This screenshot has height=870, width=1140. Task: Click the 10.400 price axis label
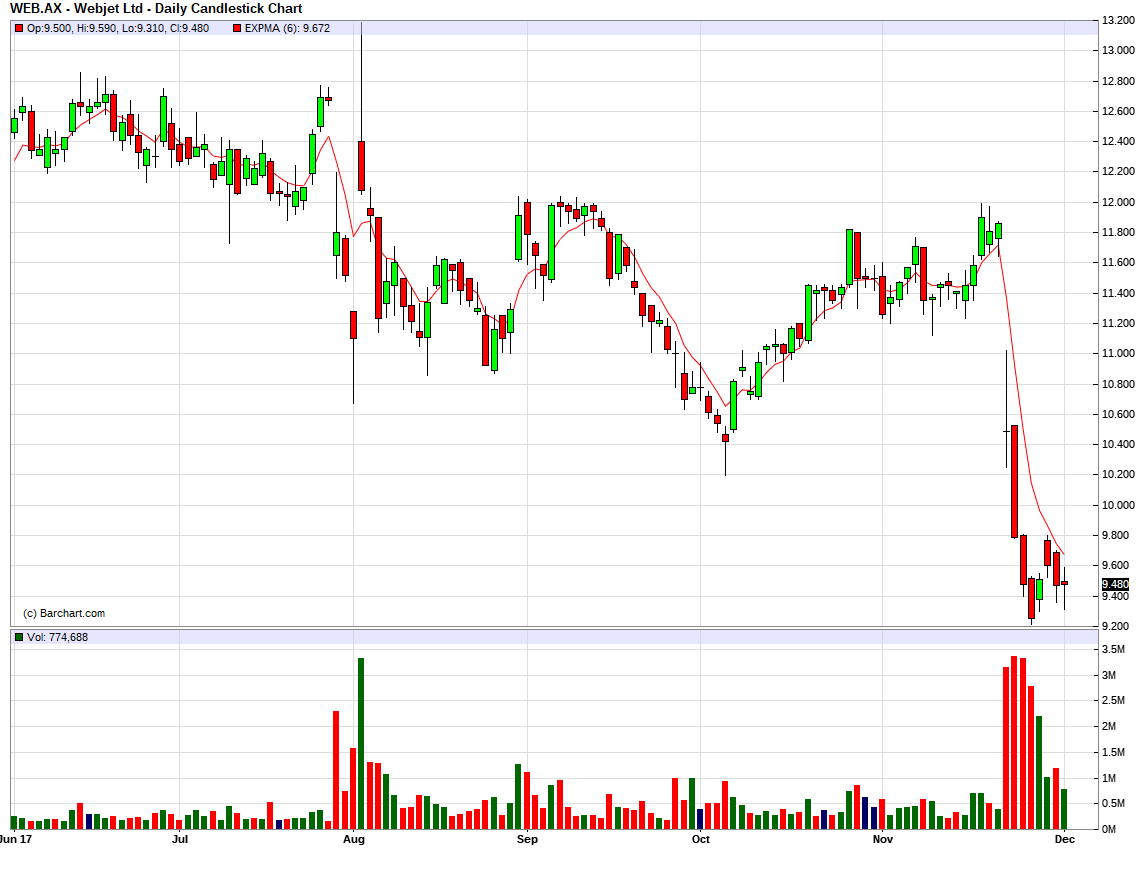point(1118,444)
